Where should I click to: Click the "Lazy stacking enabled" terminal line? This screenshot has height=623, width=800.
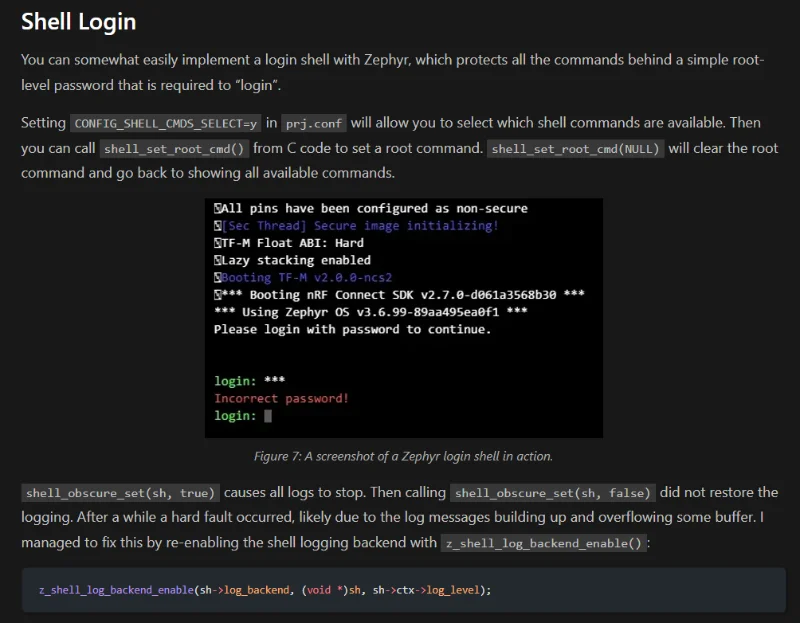296,260
